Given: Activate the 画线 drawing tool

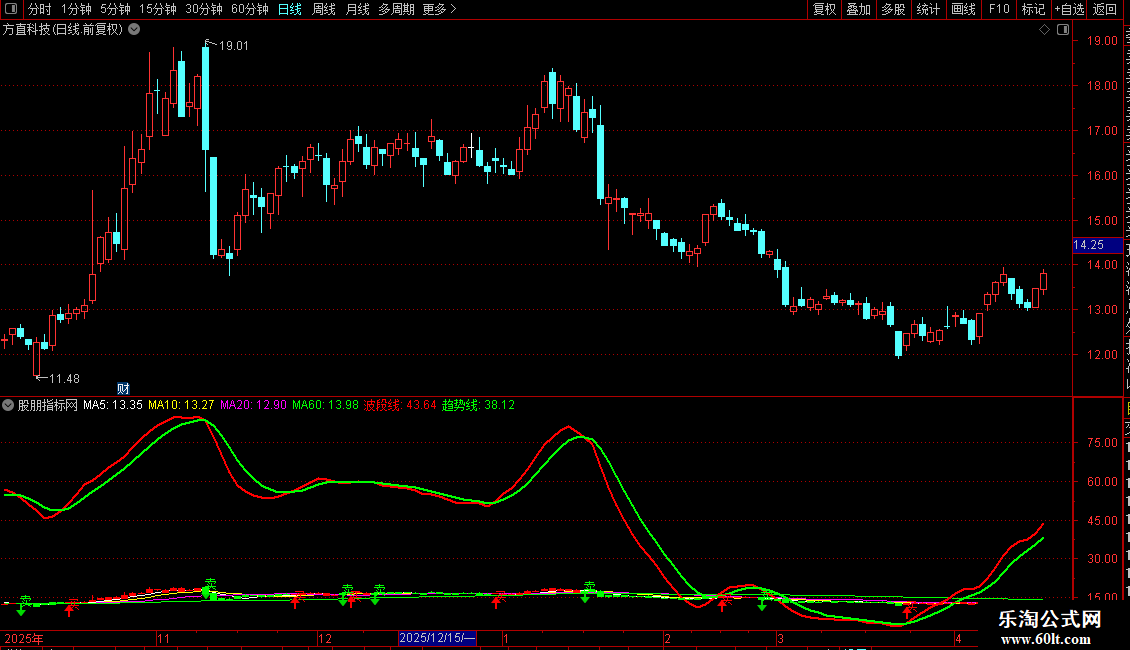Looking at the screenshot, I should 964,9.
